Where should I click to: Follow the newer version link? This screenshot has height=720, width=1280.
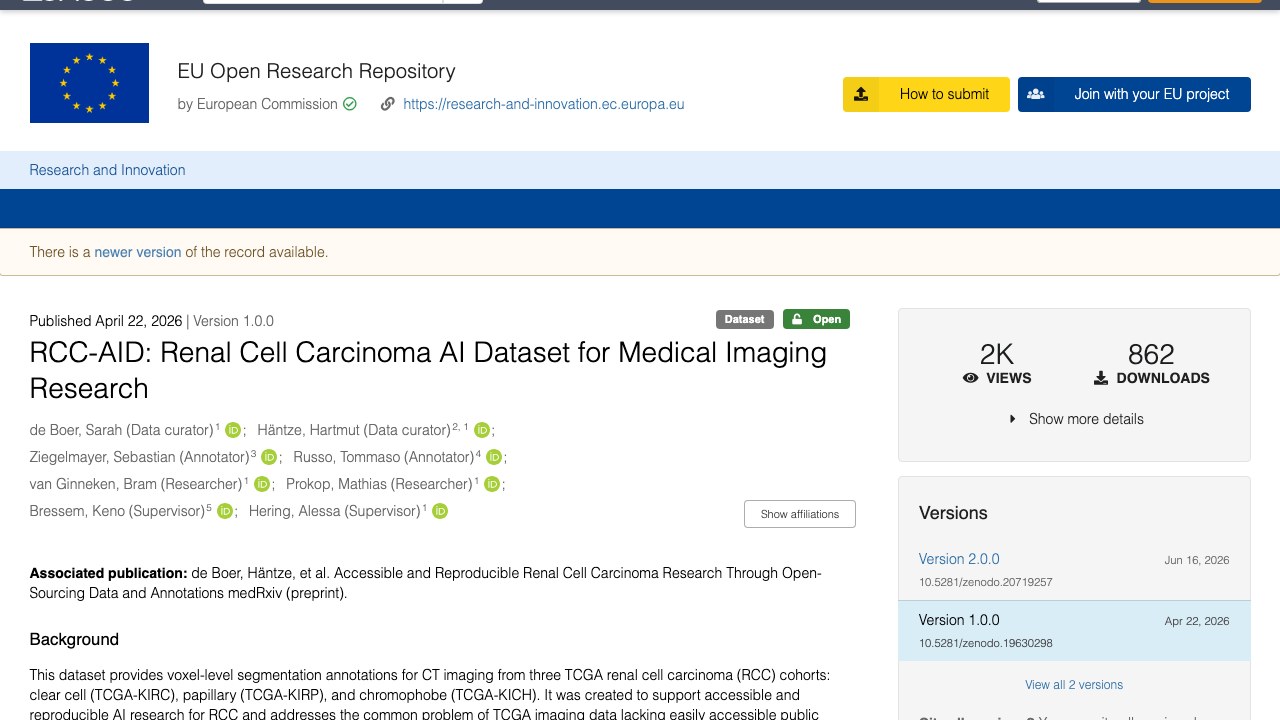click(138, 252)
